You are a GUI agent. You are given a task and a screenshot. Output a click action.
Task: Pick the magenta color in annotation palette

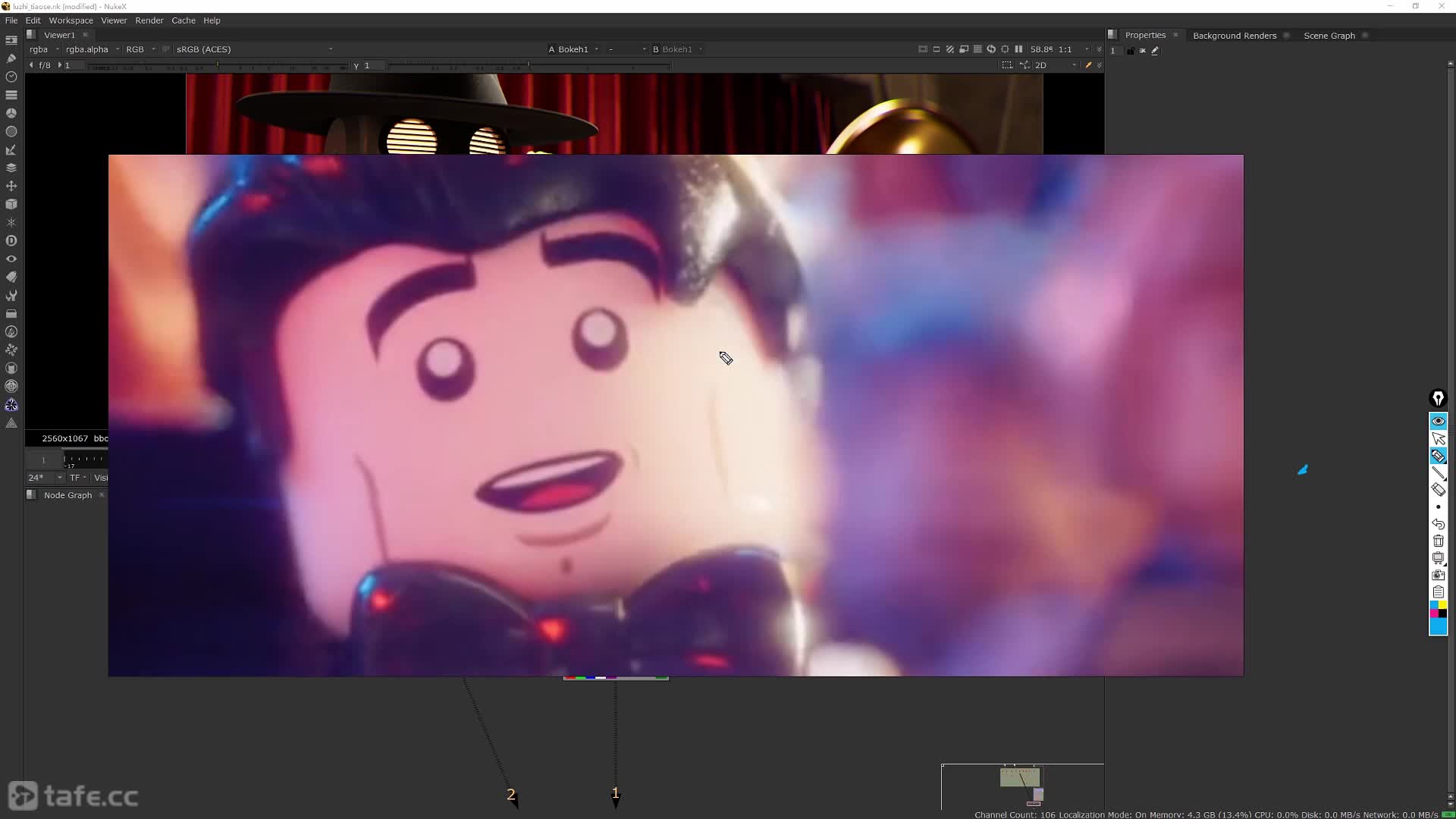(1434, 613)
